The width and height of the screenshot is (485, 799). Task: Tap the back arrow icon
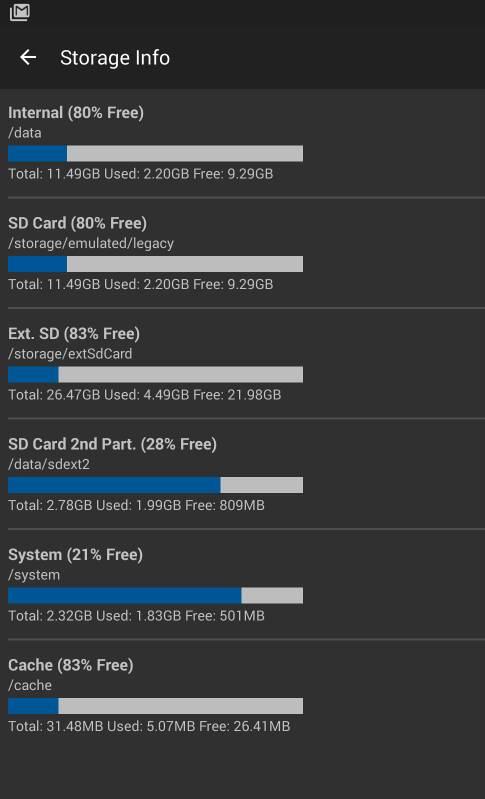tap(28, 58)
